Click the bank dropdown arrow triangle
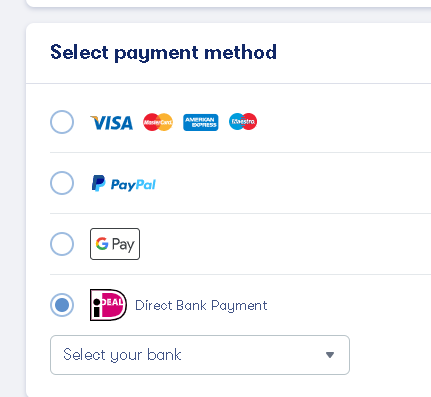 [330, 355]
